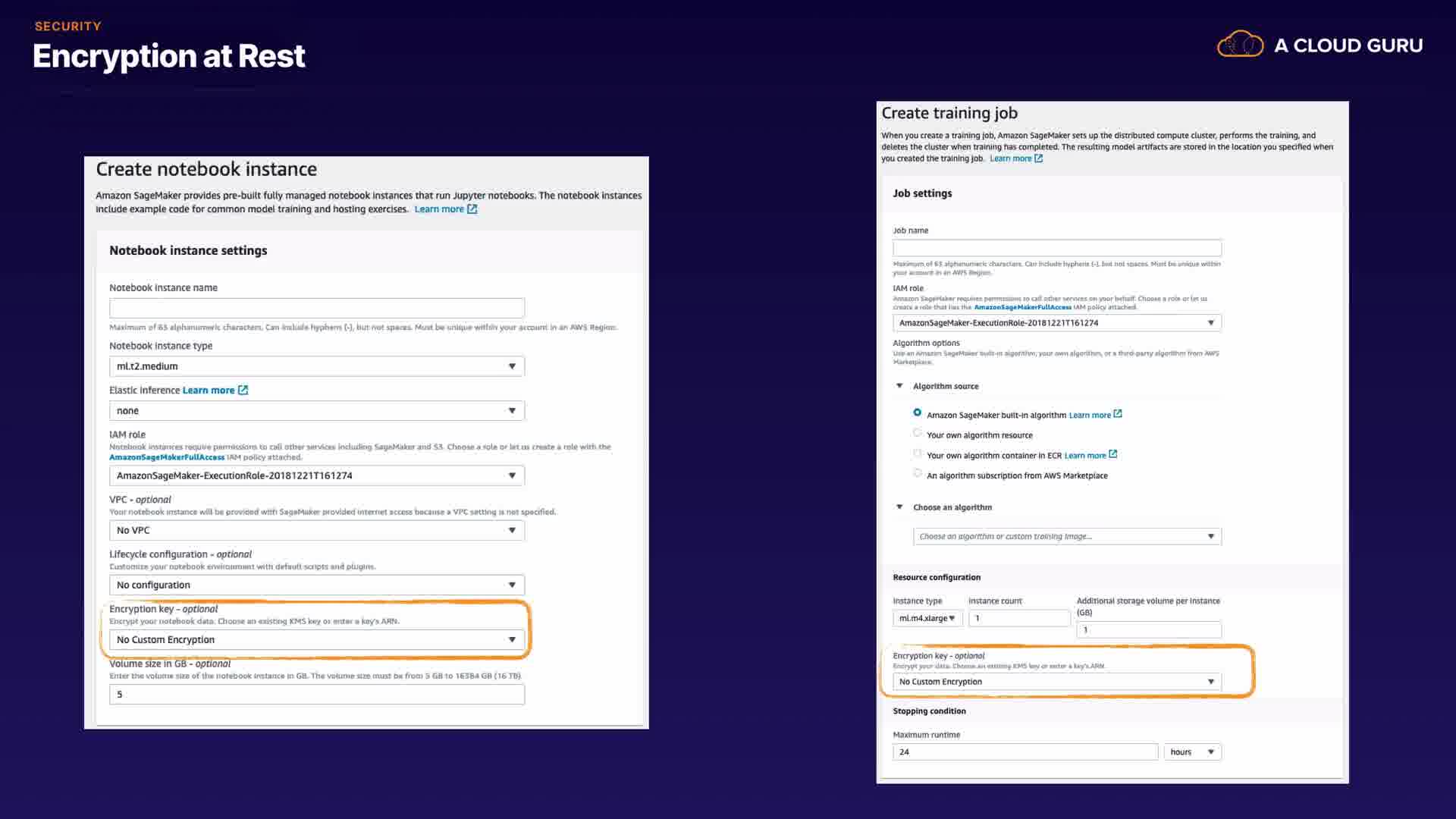The image size is (1456, 819).
Task: Click external-link icon beside notebook Learn more
Action: point(472,209)
